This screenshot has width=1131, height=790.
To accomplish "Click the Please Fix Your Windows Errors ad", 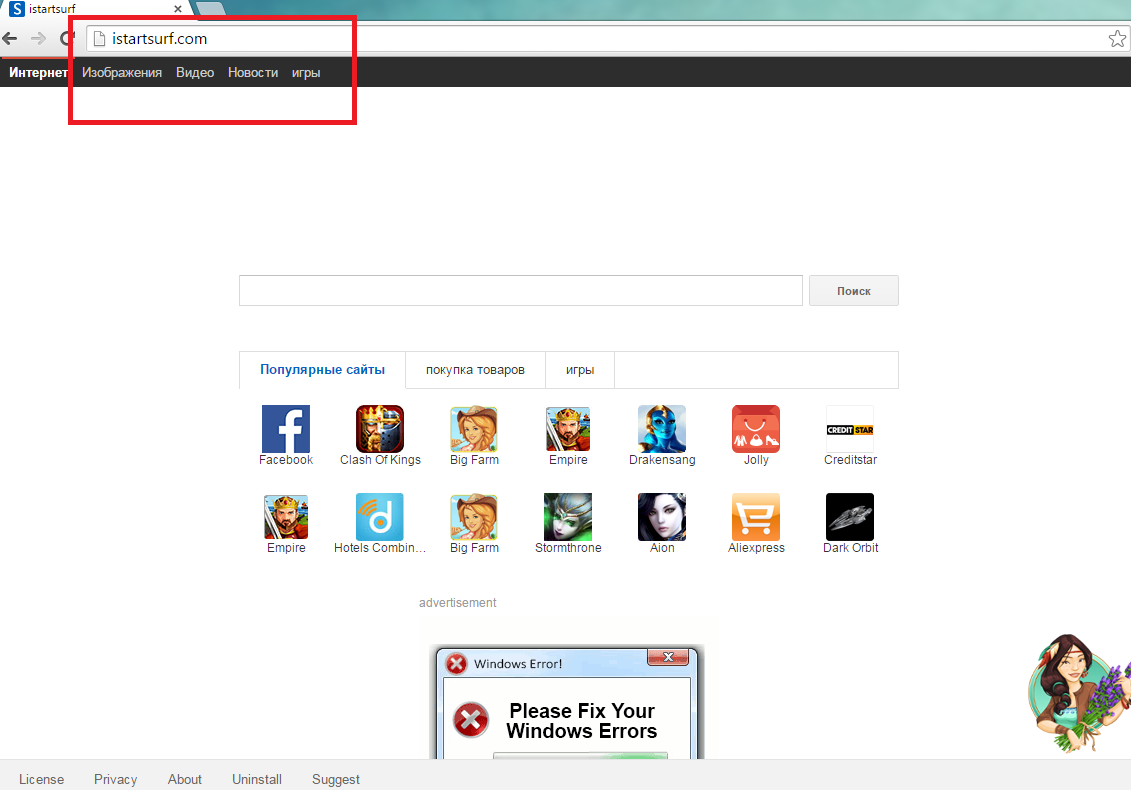I will 581,721.
